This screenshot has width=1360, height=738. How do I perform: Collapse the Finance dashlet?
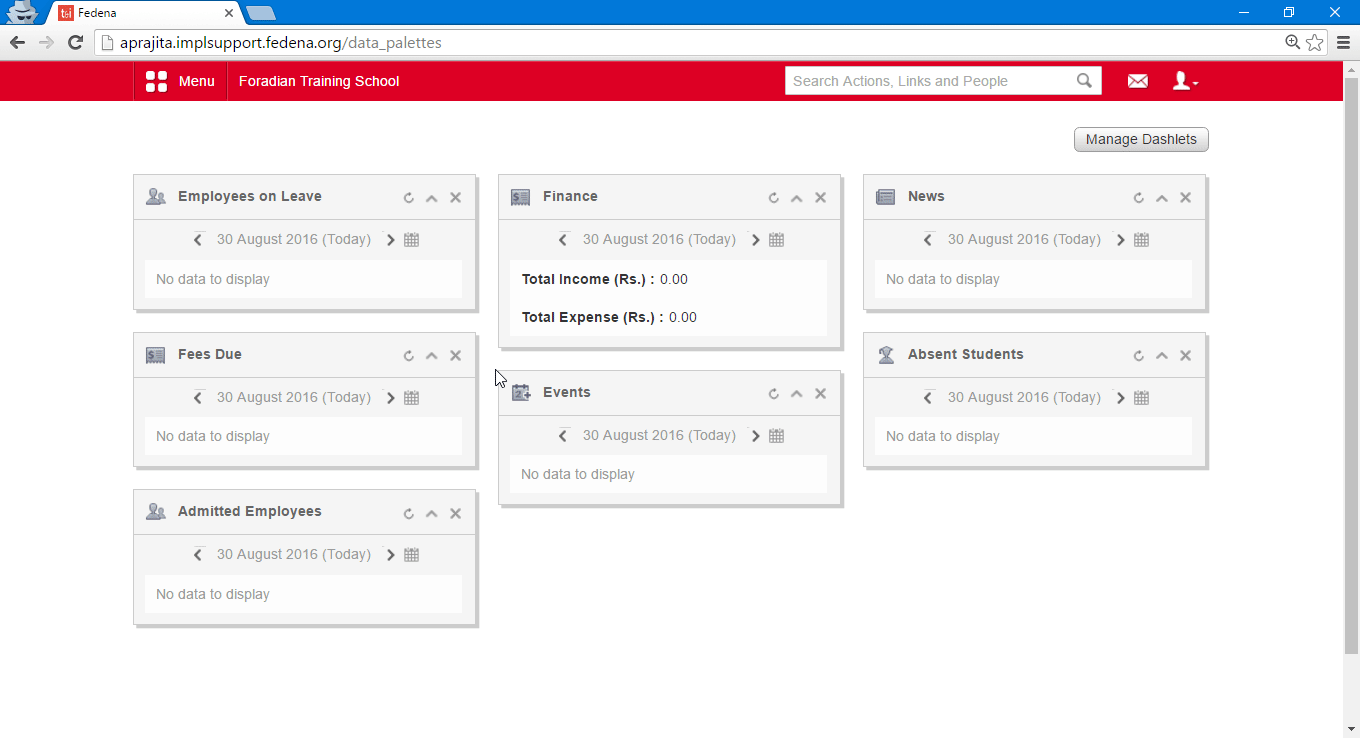point(797,198)
